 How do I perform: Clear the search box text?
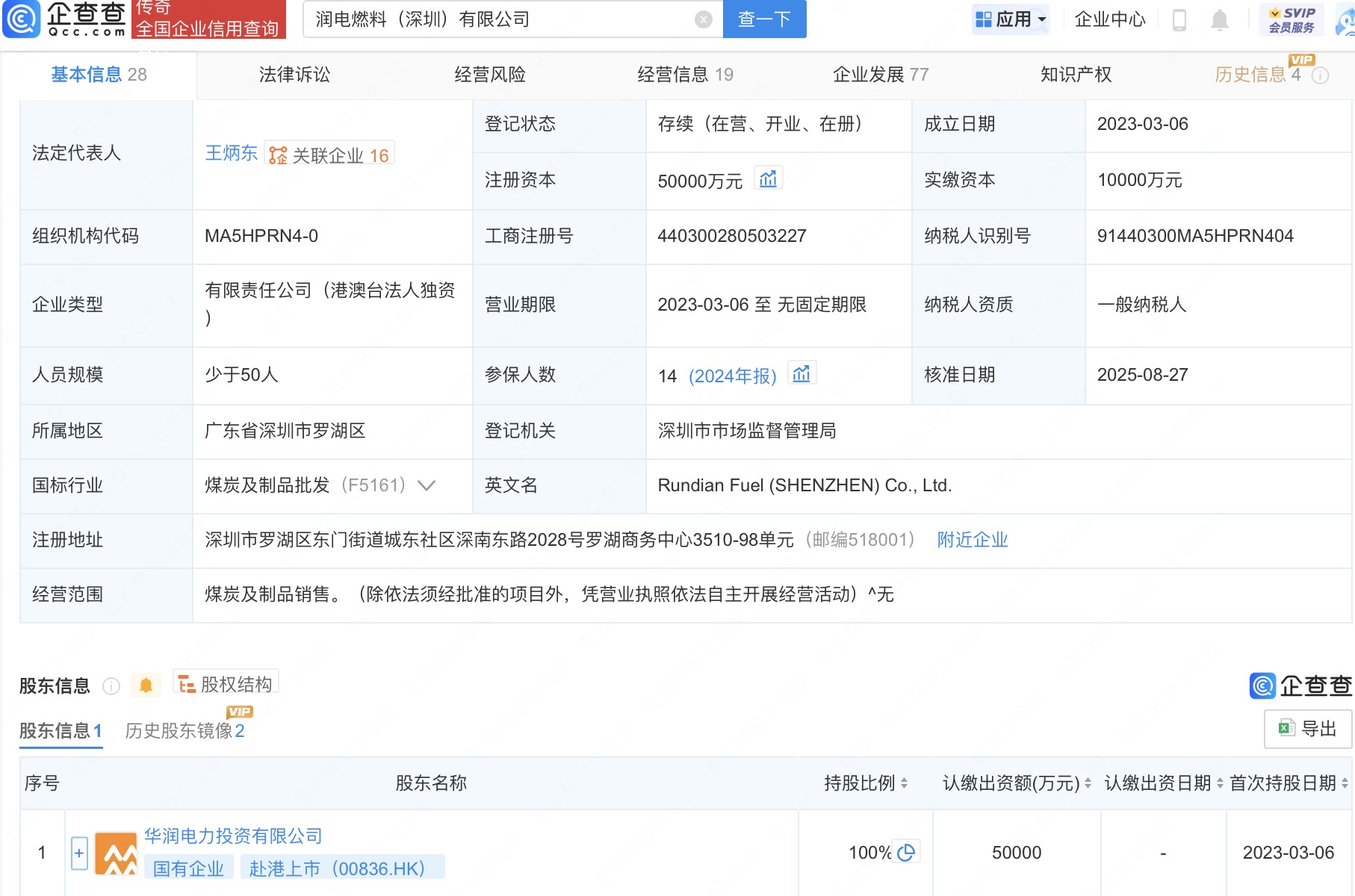[x=703, y=19]
